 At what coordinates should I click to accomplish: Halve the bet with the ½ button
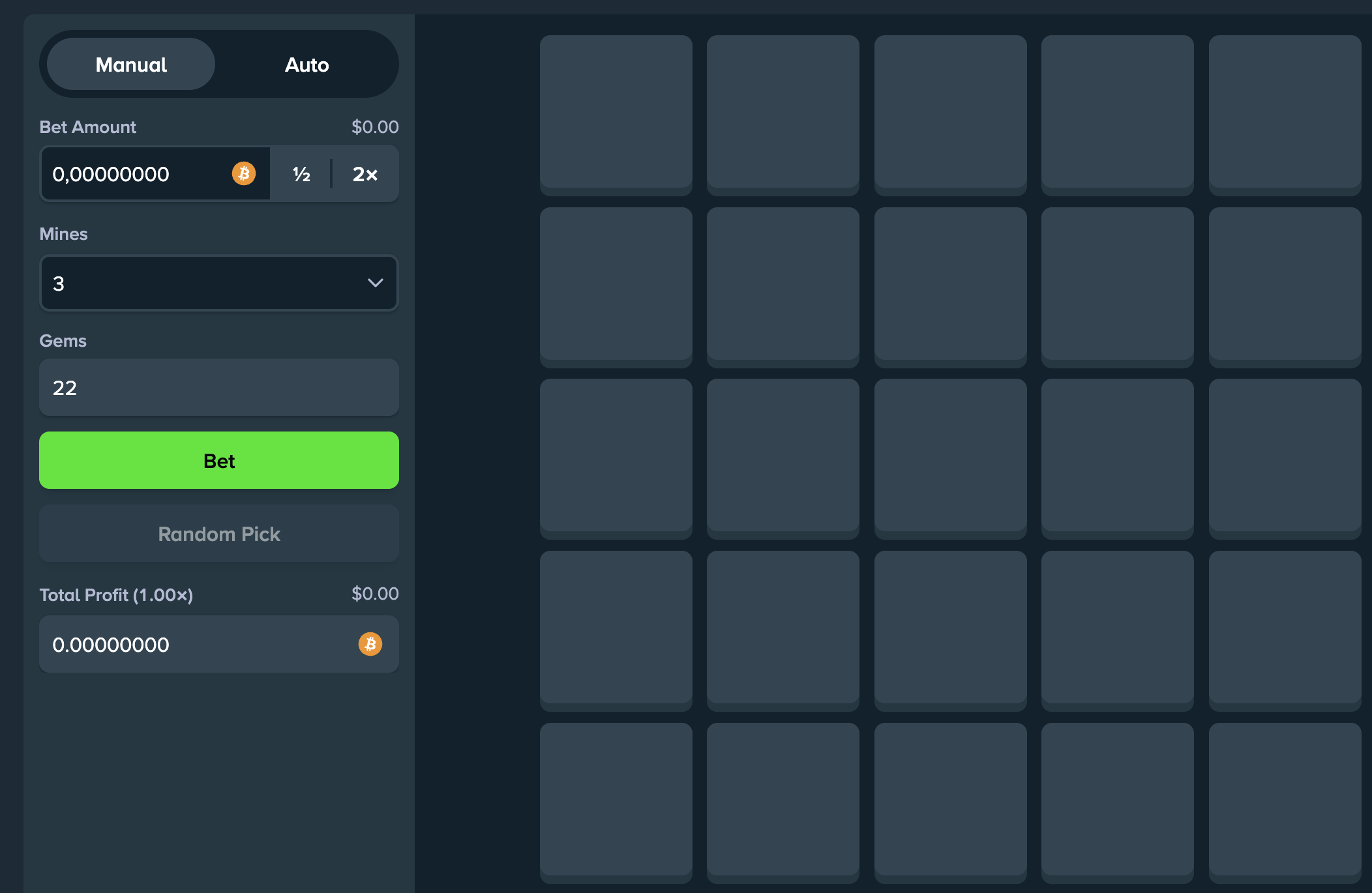(x=301, y=173)
